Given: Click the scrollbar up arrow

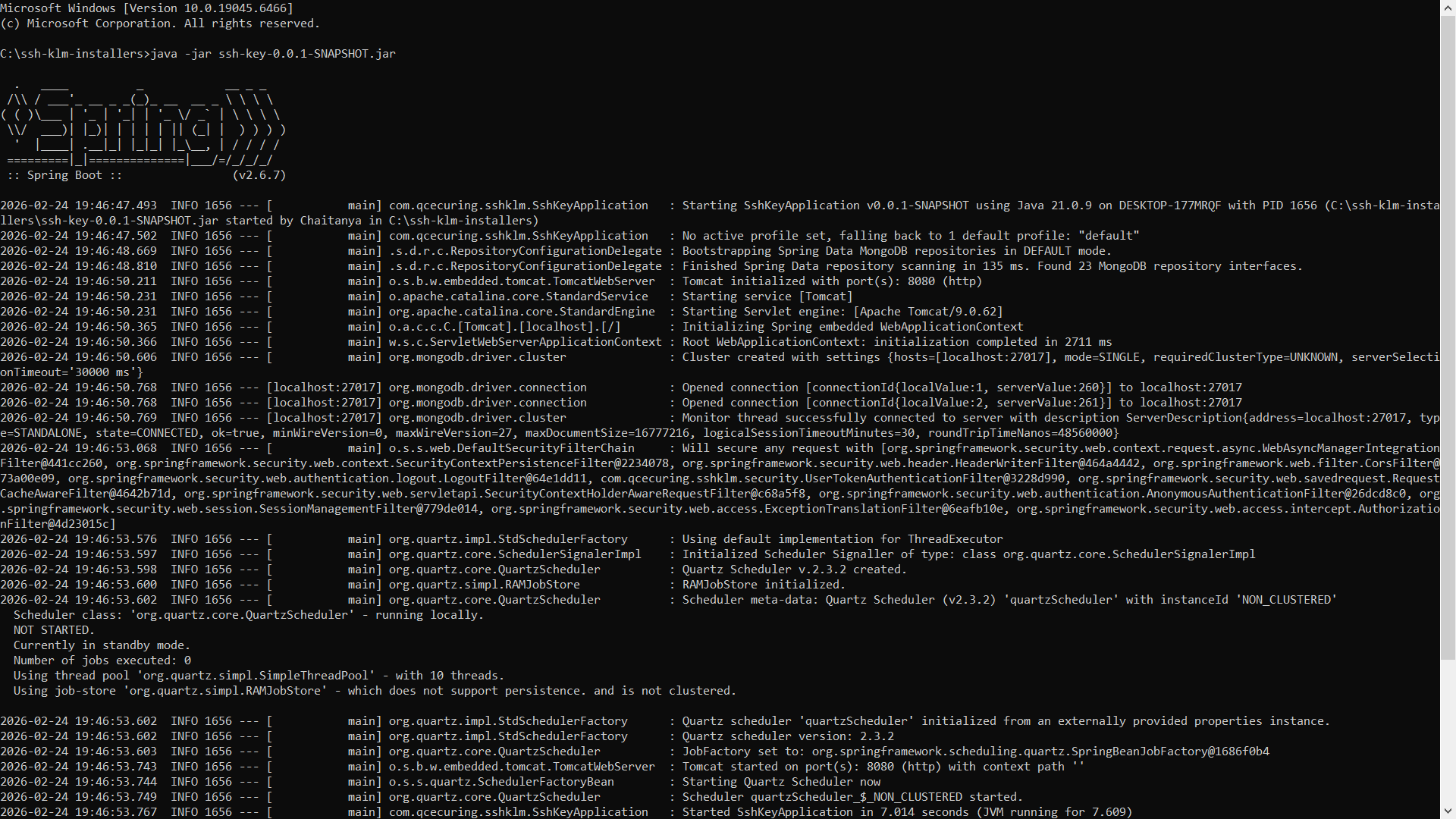Looking at the screenshot, I should click(1448, 6).
